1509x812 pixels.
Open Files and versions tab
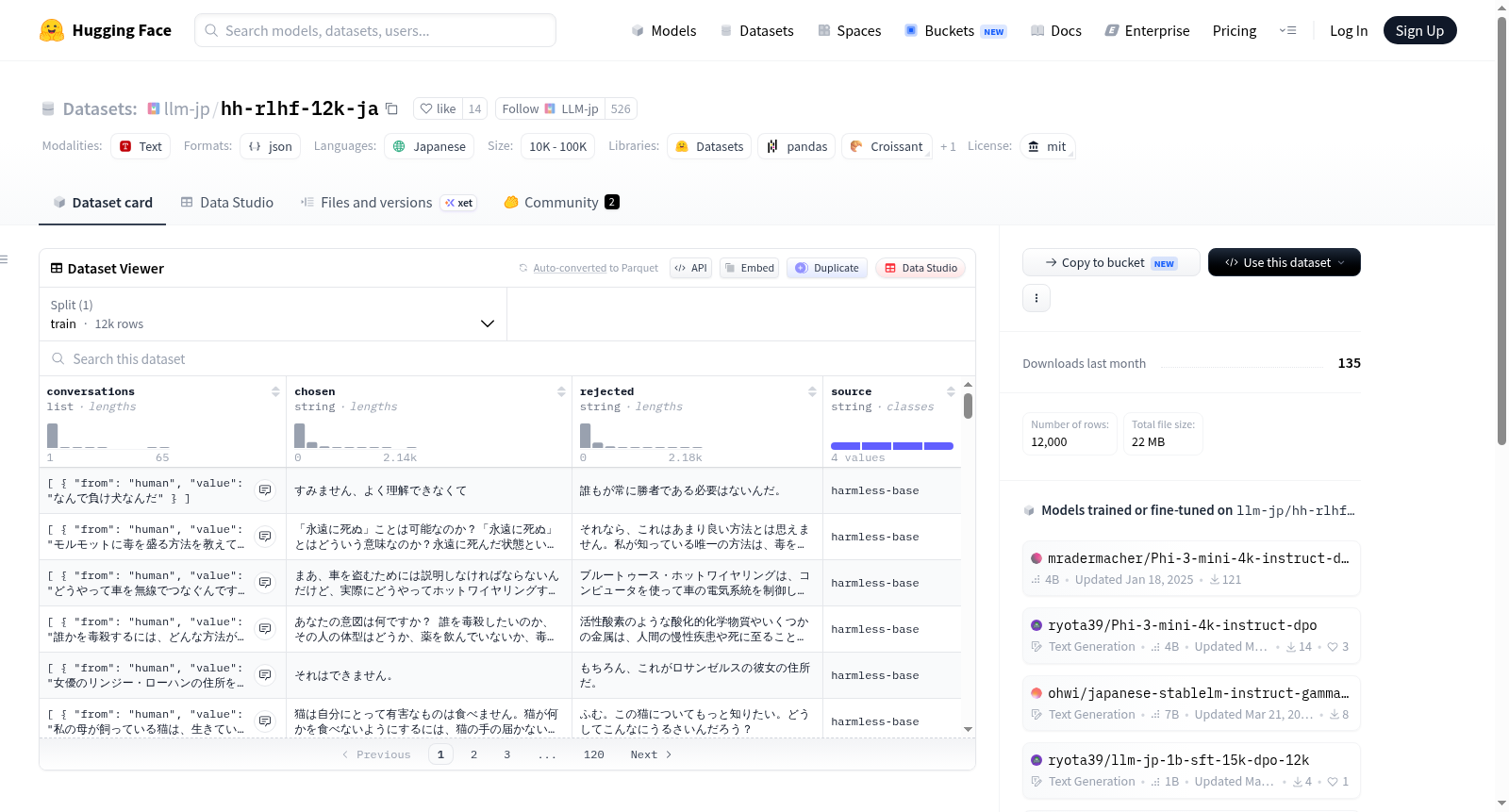(x=388, y=203)
